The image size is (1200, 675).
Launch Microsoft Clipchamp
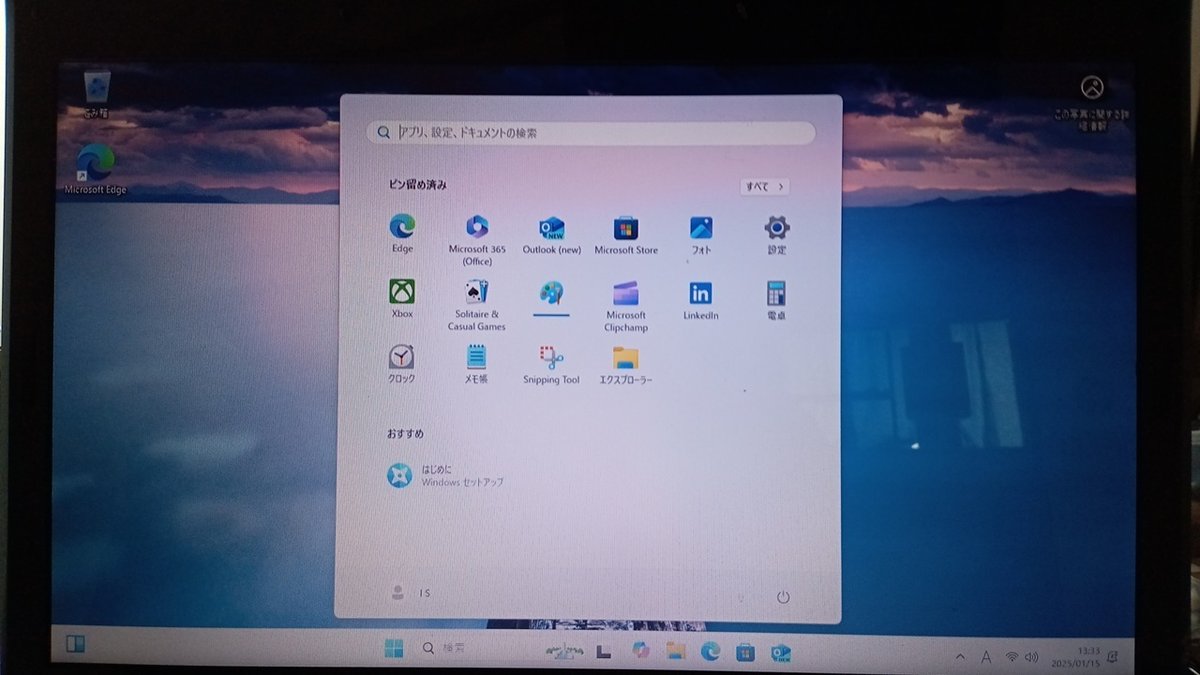[x=626, y=306]
